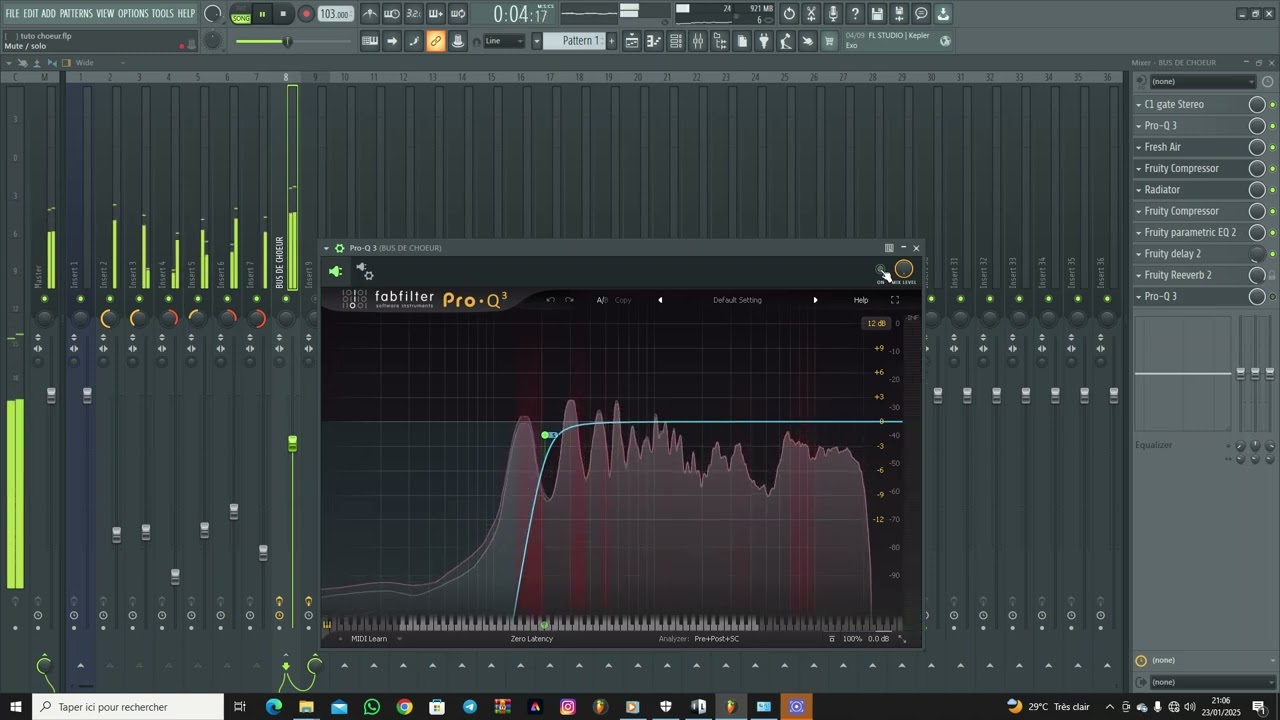Select the green high-pass EQ band node

coord(545,435)
